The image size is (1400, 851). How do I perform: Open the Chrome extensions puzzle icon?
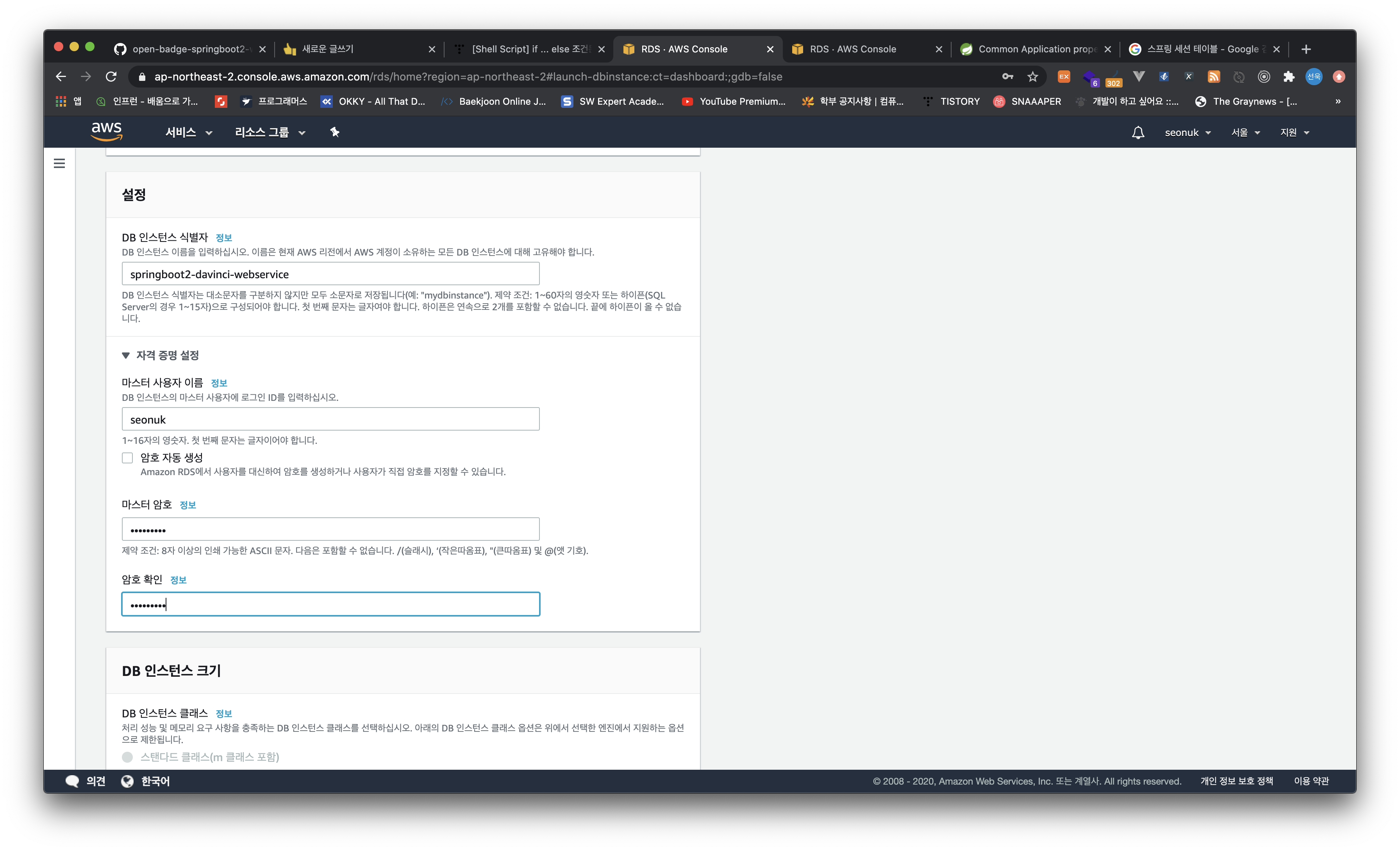tap(1289, 76)
